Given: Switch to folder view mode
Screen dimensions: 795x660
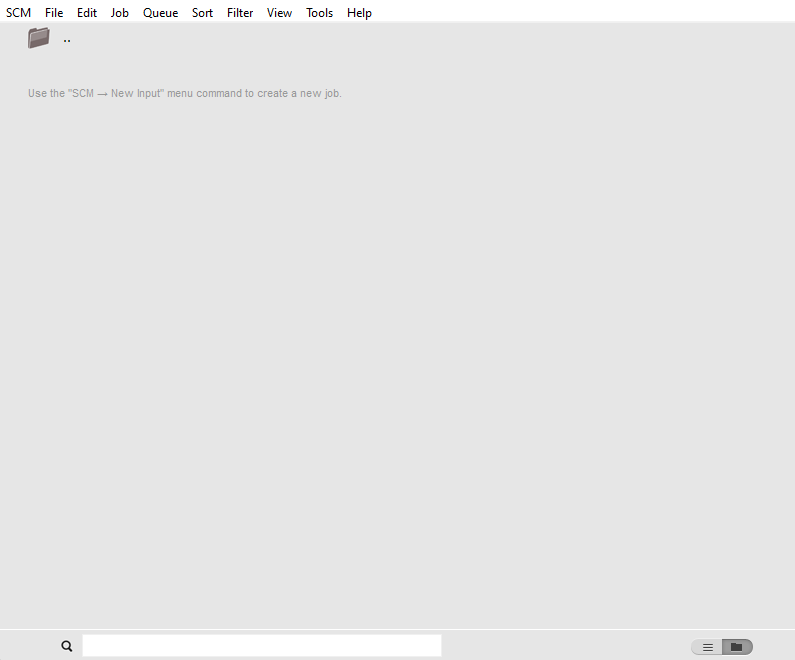Looking at the screenshot, I should pyautogui.click(x=737, y=647).
